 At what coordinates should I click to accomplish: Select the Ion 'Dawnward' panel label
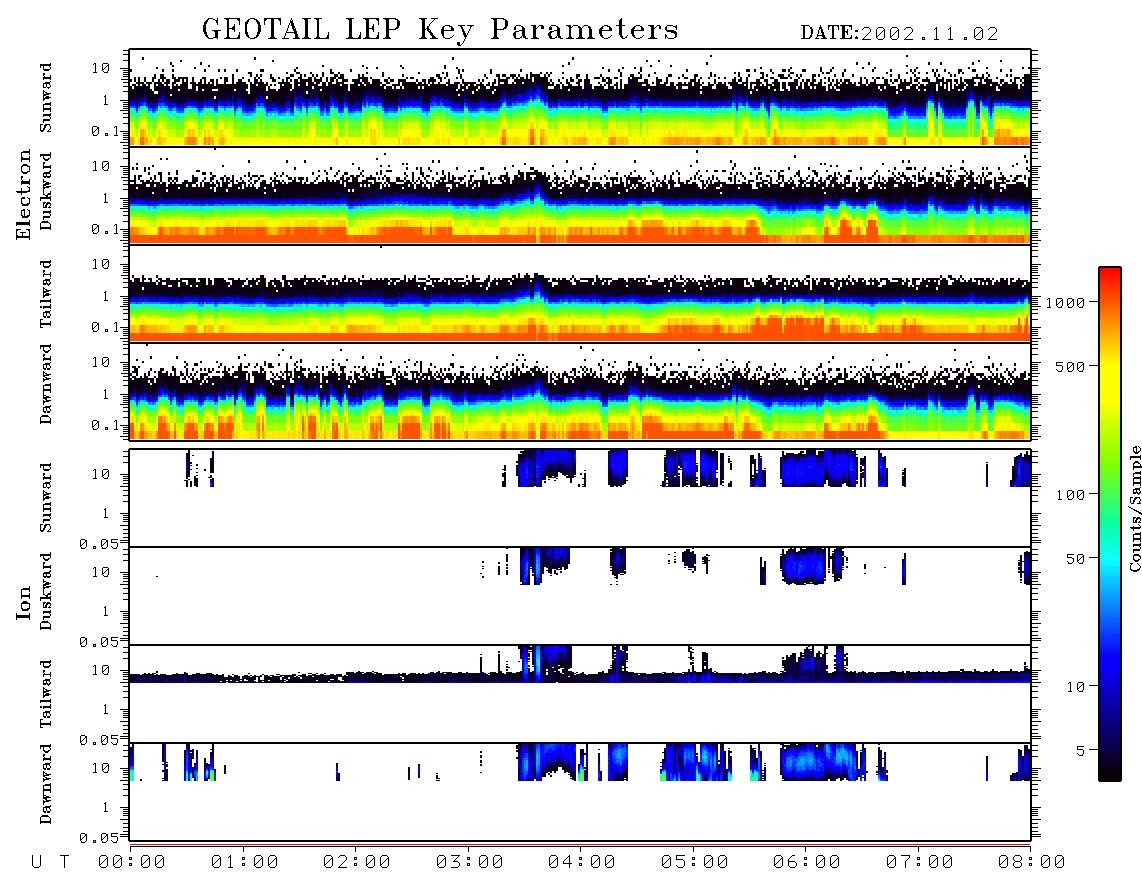pos(46,784)
